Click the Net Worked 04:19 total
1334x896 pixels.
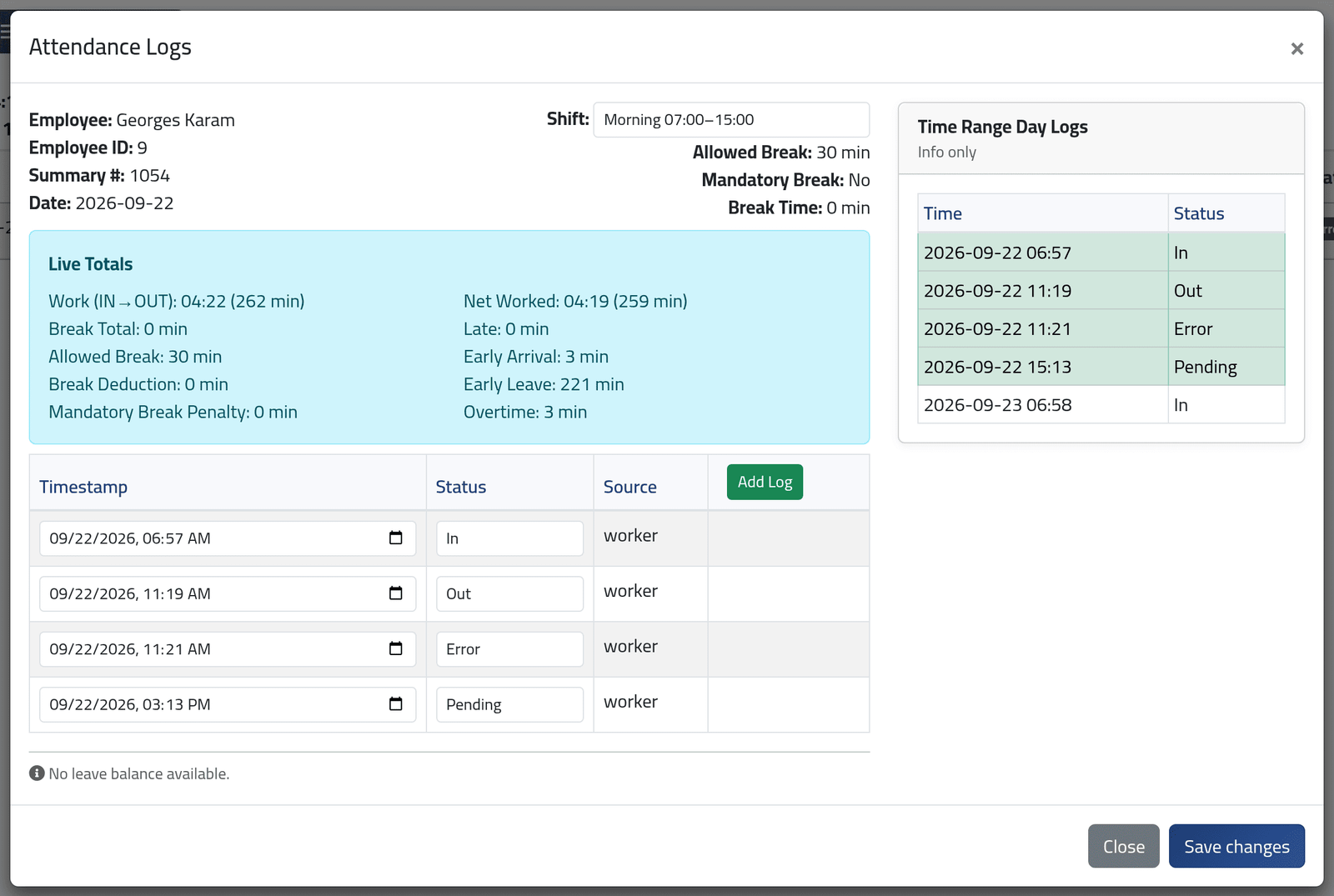(x=575, y=301)
